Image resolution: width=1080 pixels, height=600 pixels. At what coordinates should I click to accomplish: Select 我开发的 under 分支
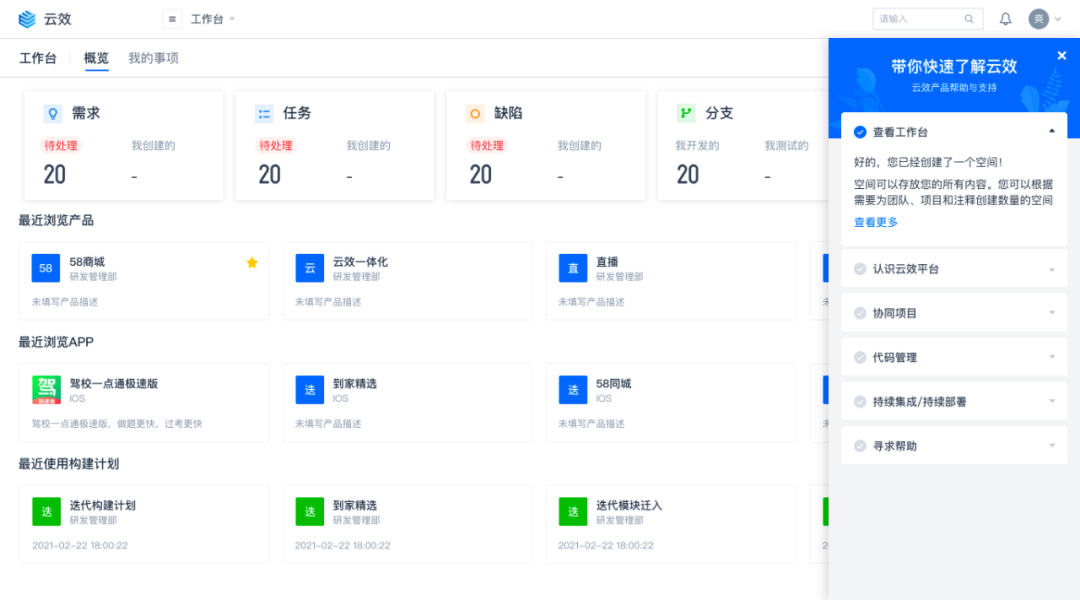[x=697, y=145]
